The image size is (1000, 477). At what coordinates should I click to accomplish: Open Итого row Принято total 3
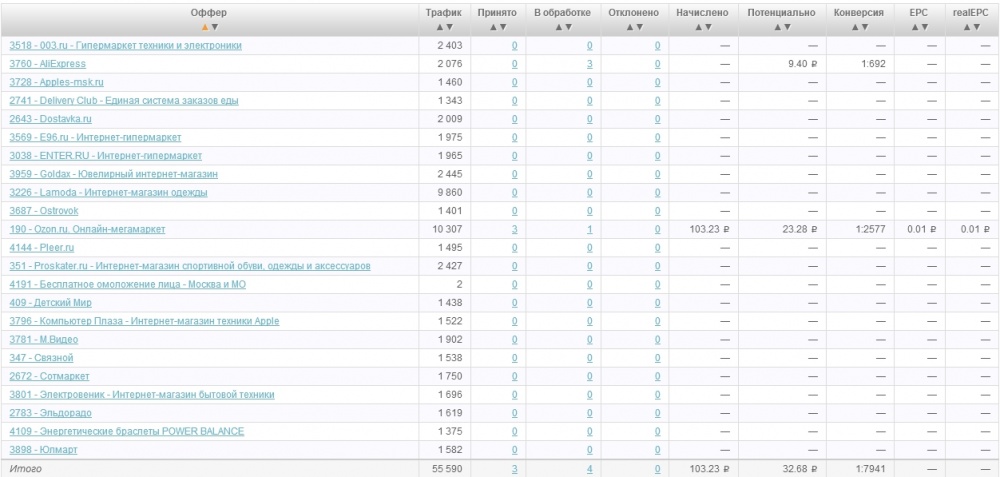coord(515,469)
